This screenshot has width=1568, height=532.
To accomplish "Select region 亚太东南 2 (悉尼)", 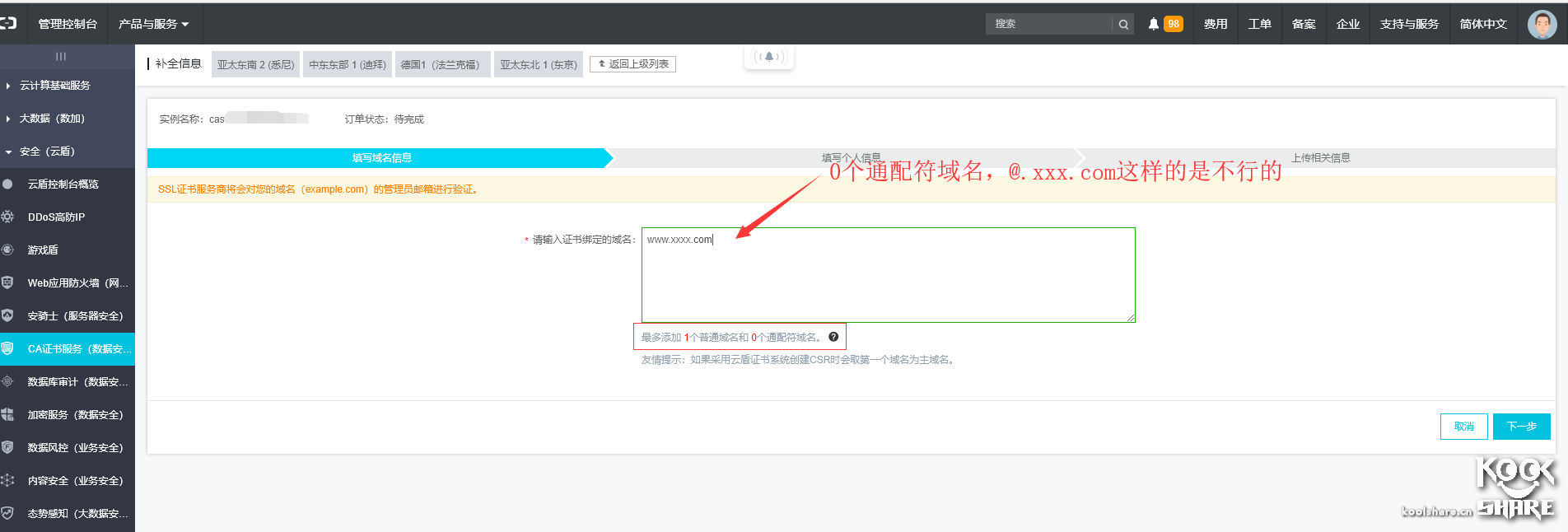I will 256,64.
